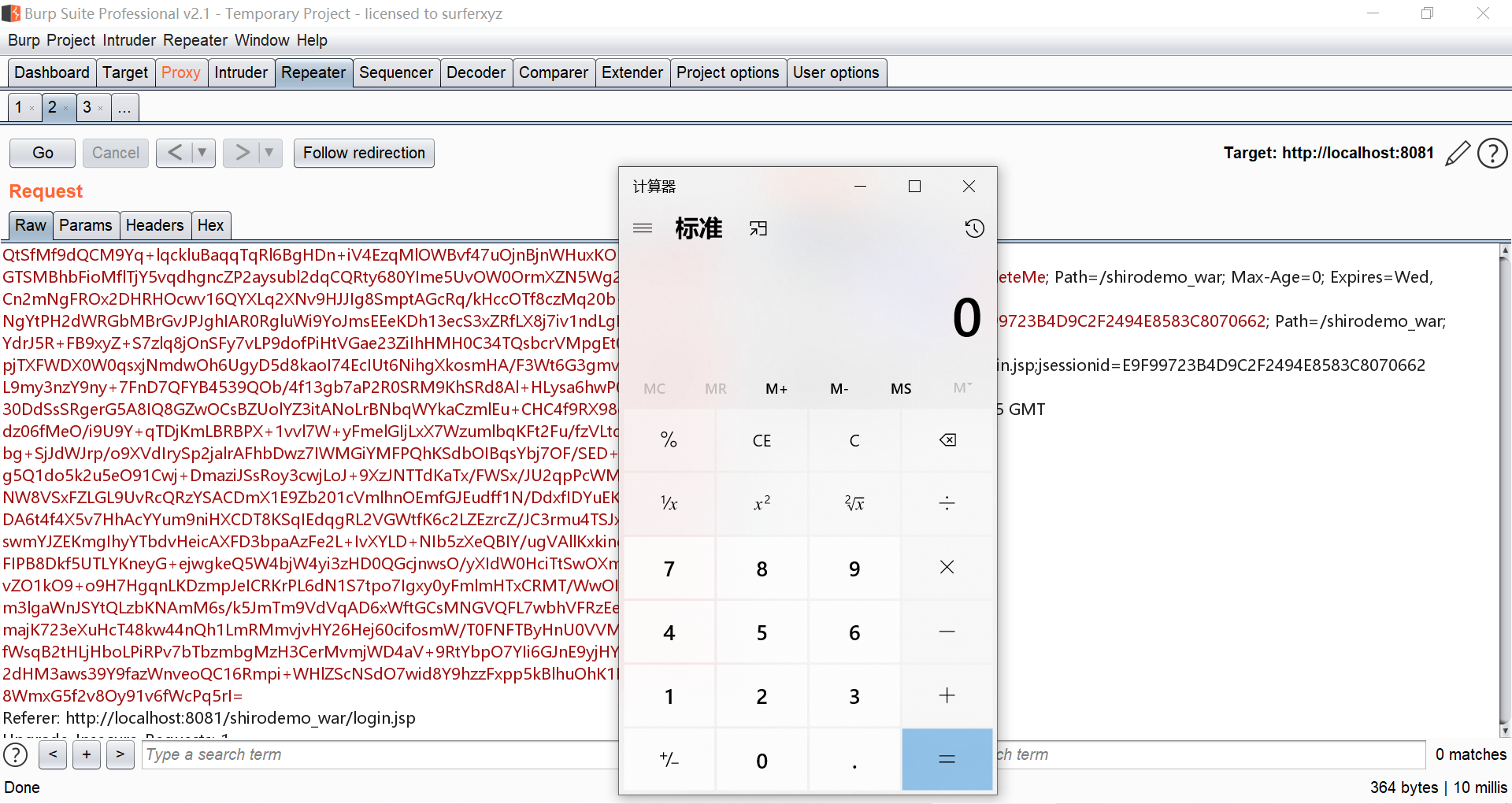Viewport: 1512px width, 804px height.
Task: Open the Window menu
Action: (262, 40)
